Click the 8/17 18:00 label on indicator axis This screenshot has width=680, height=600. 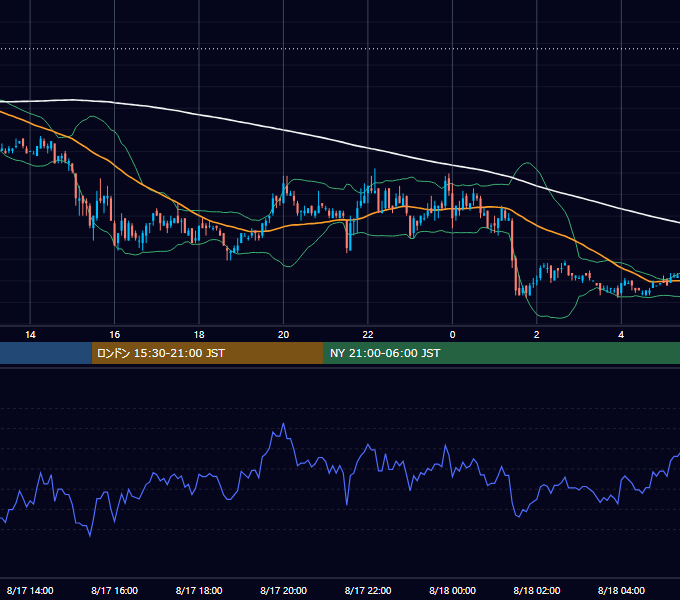coord(199,590)
